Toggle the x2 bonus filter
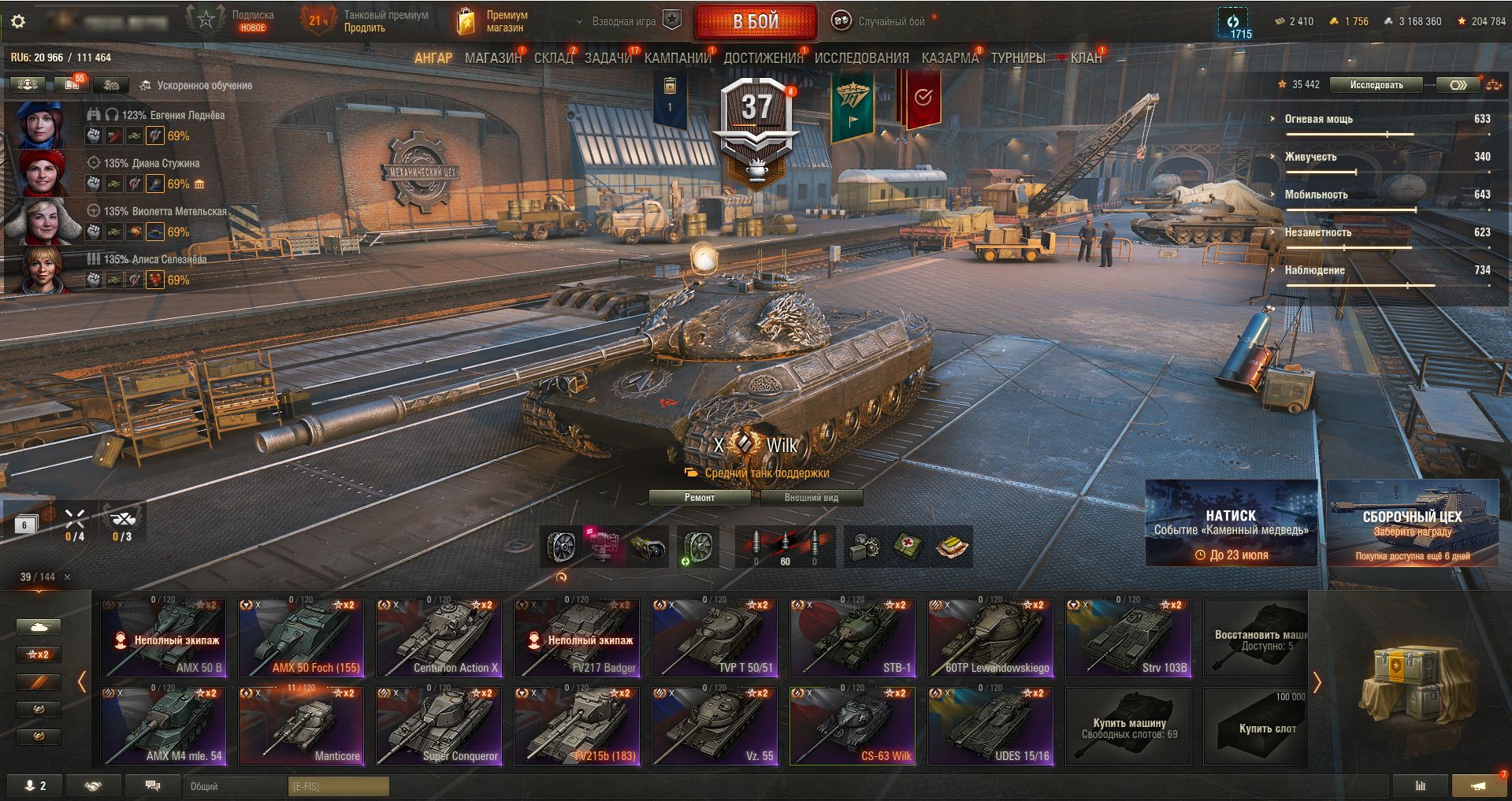 pos(38,655)
